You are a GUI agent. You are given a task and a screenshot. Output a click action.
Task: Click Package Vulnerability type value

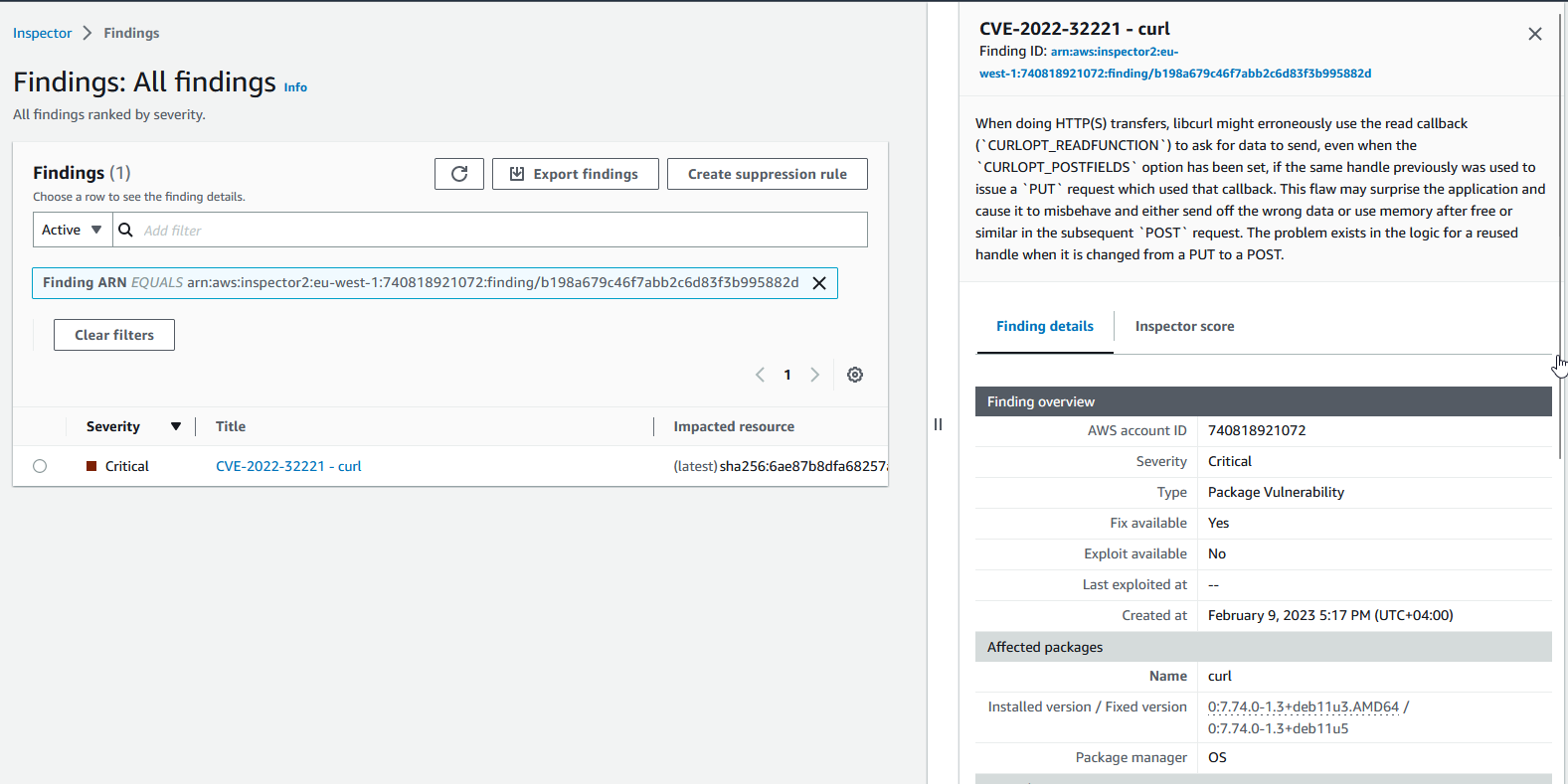1276,492
